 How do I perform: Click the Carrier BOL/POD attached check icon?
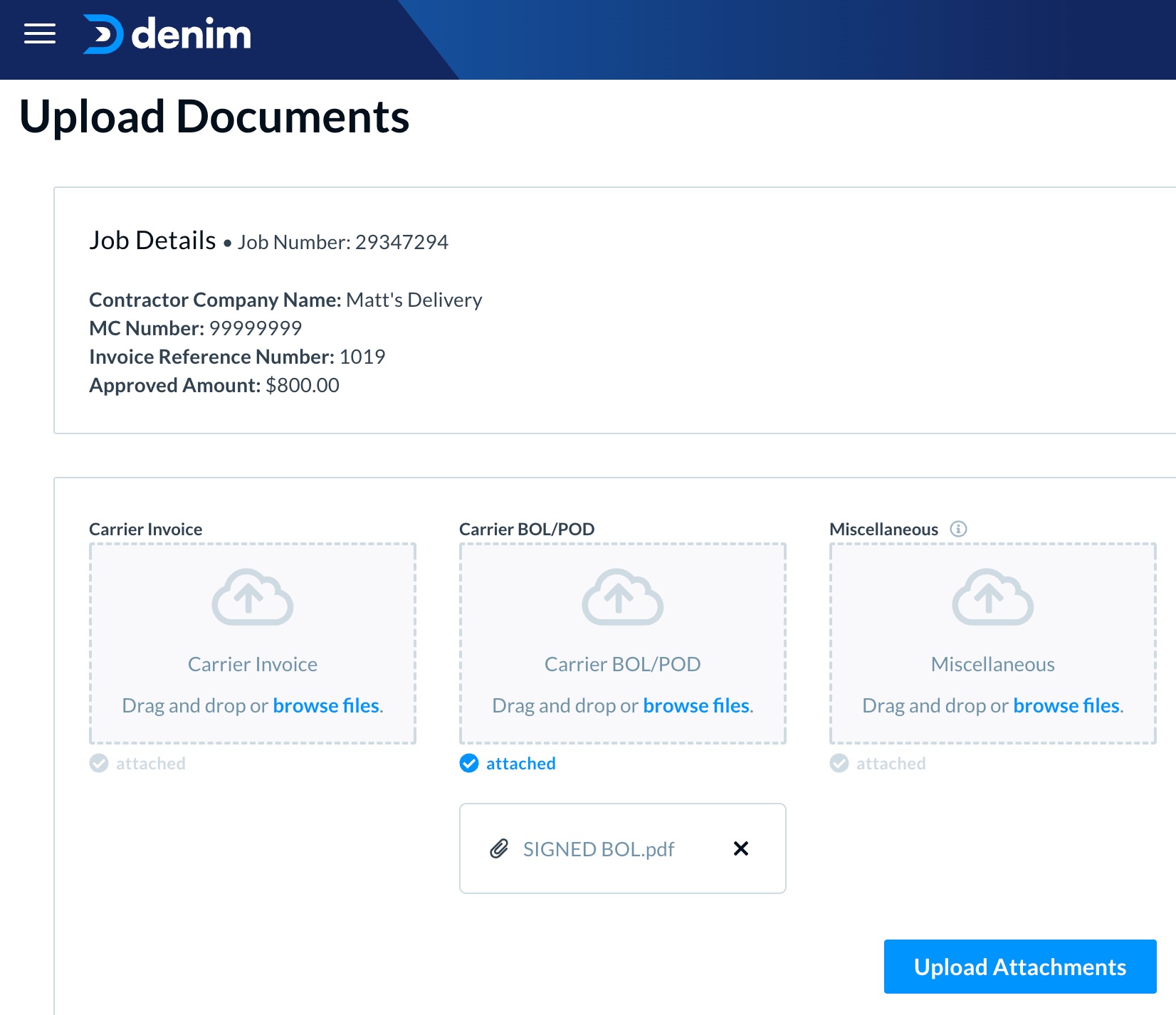pyautogui.click(x=469, y=763)
